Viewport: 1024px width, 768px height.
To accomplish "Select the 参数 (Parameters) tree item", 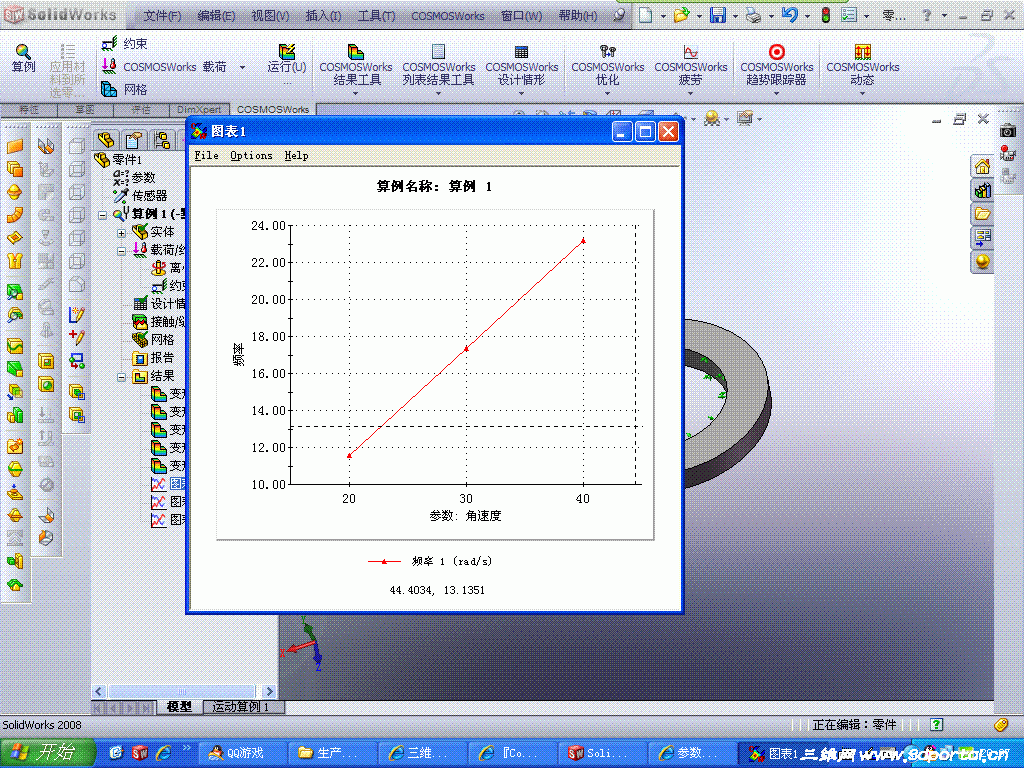I will [135, 178].
